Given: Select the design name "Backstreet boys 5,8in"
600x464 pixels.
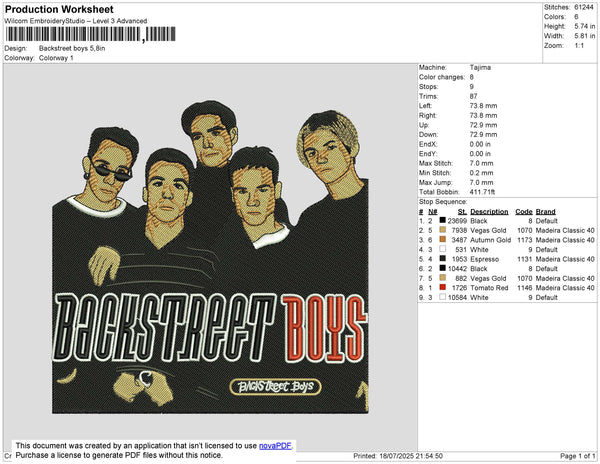Looking at the screenshot, I should pos(72,49).
